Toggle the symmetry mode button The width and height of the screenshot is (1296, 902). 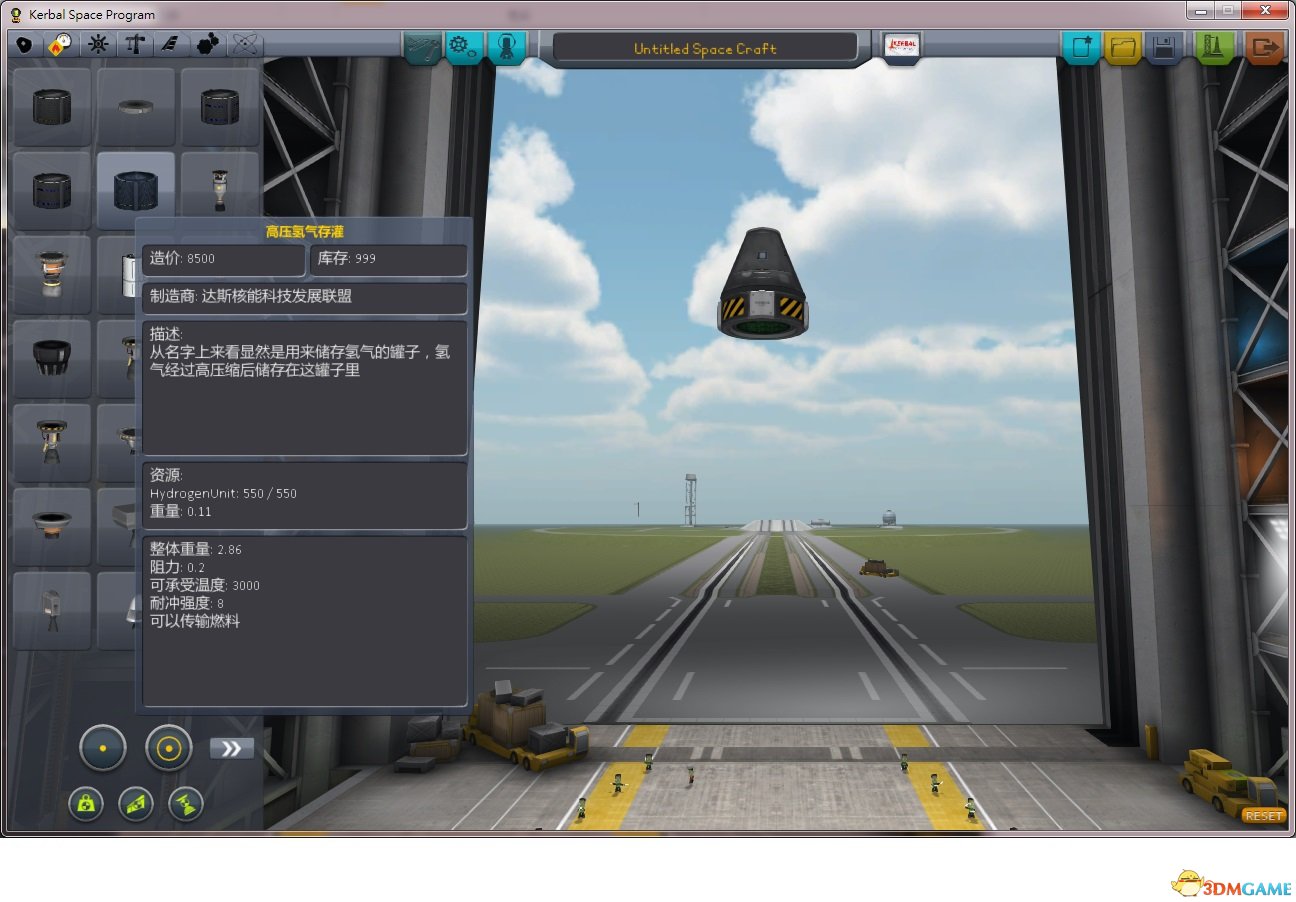(x=103, y=748)
